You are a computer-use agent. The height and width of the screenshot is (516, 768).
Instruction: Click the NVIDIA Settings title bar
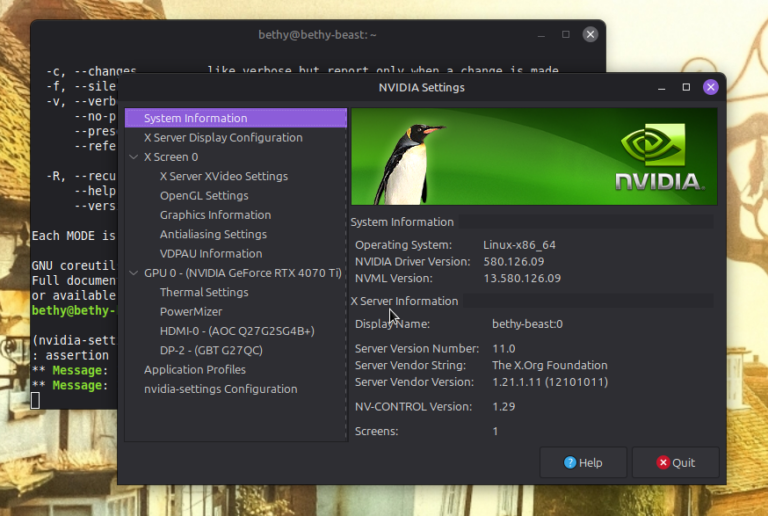(421, 88)
